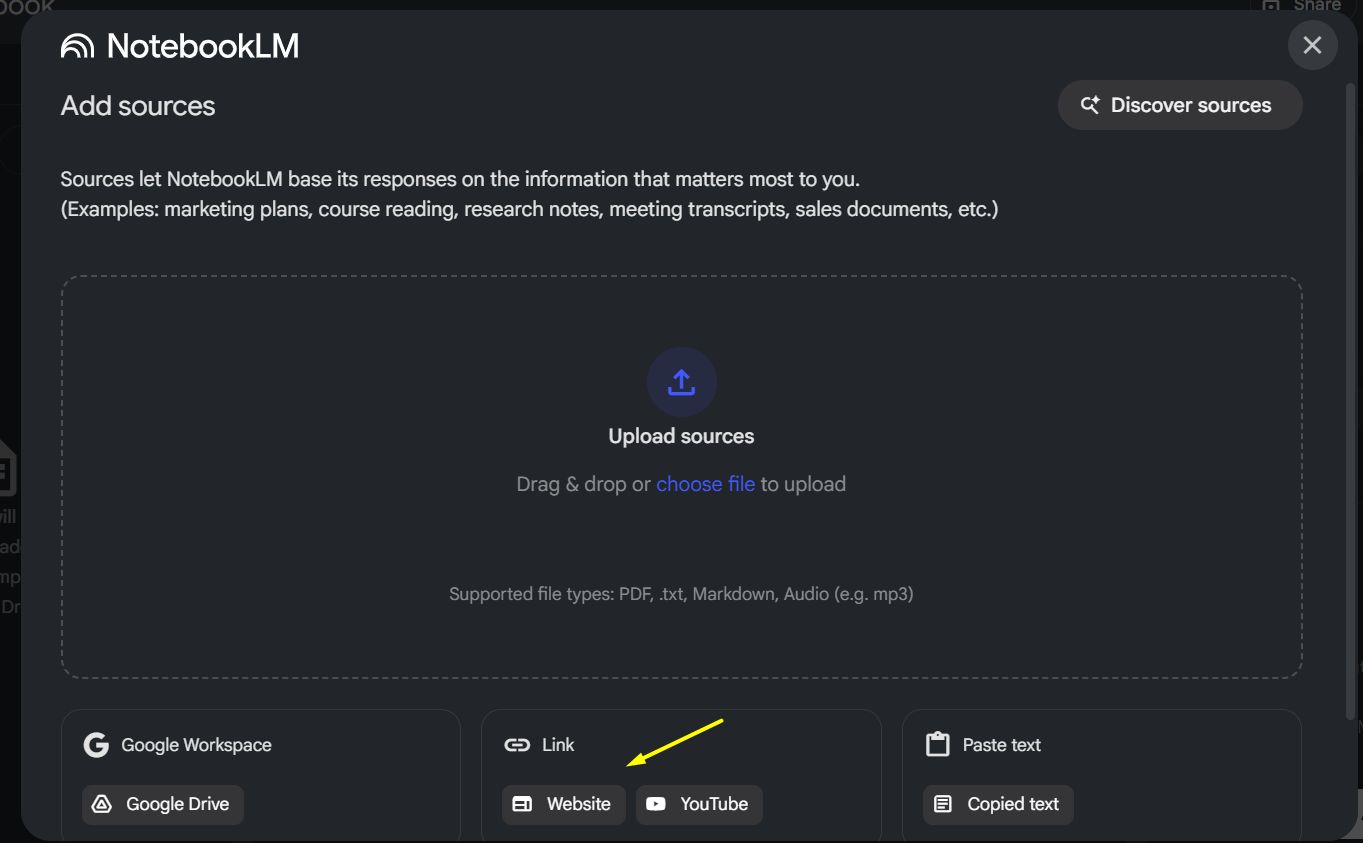1363x843 pixels.
Task: Click the Copied text document icon
Action: 943,804
